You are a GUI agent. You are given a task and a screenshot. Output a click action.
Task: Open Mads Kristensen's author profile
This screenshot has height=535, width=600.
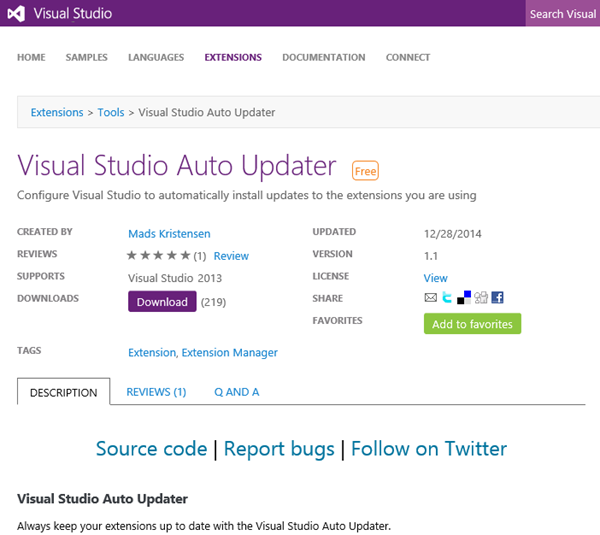click(x=169, y=233)
